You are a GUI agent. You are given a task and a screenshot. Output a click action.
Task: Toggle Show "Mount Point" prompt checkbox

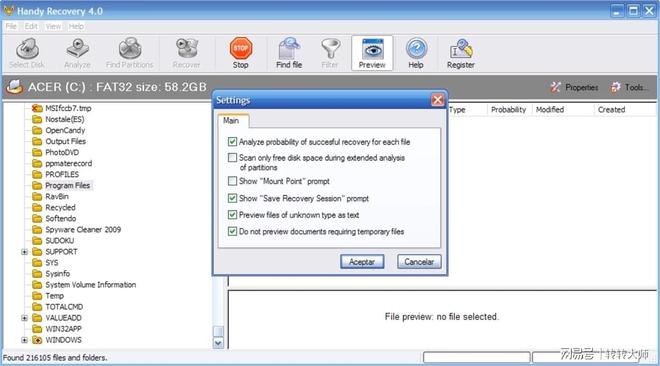point(232,181)
